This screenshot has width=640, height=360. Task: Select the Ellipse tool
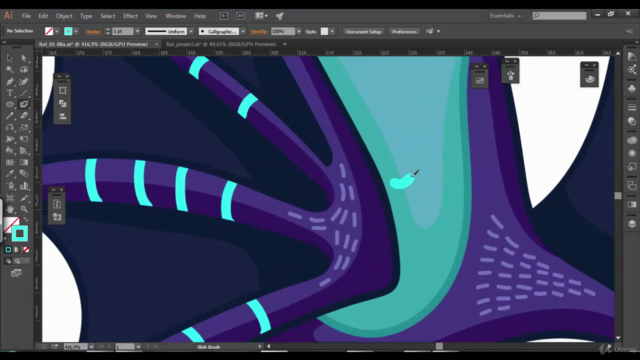click(x=10, y=104)
